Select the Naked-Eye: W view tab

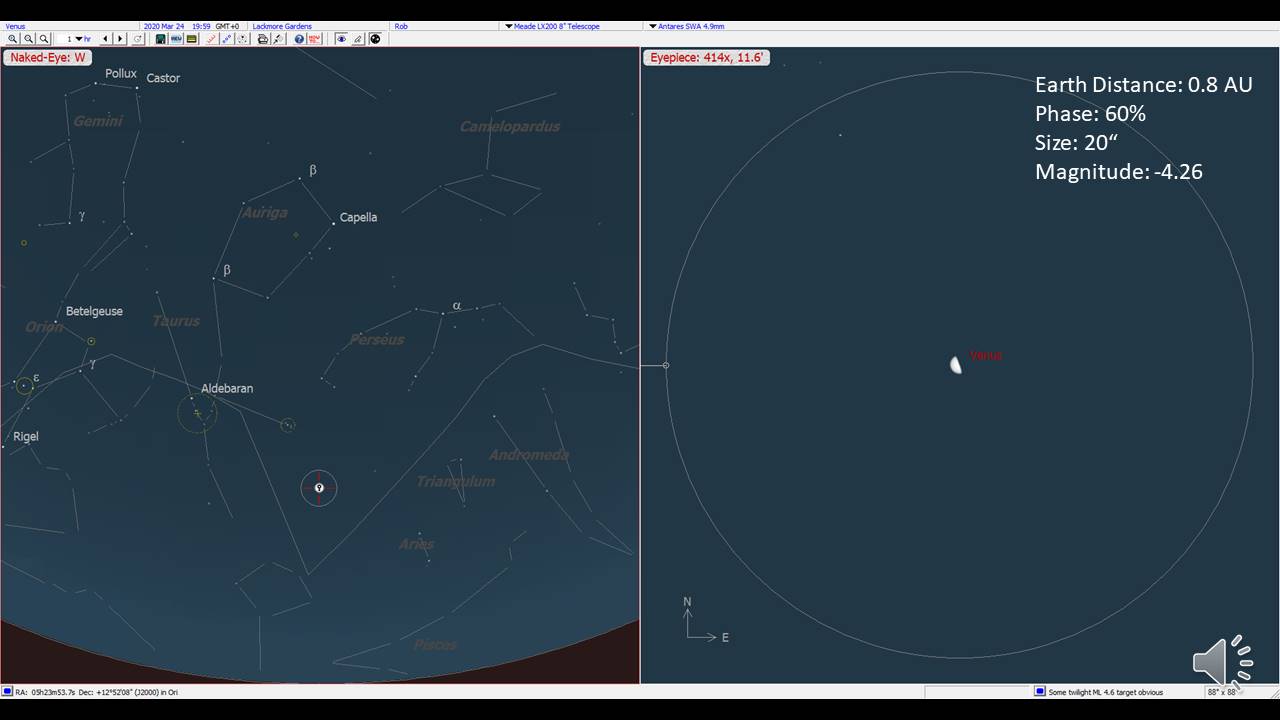click(x=47, y=58)
